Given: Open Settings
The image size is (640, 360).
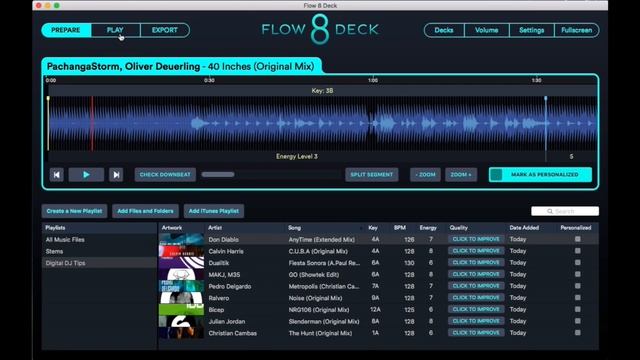Looking at the screenshot, I should 531,30.
